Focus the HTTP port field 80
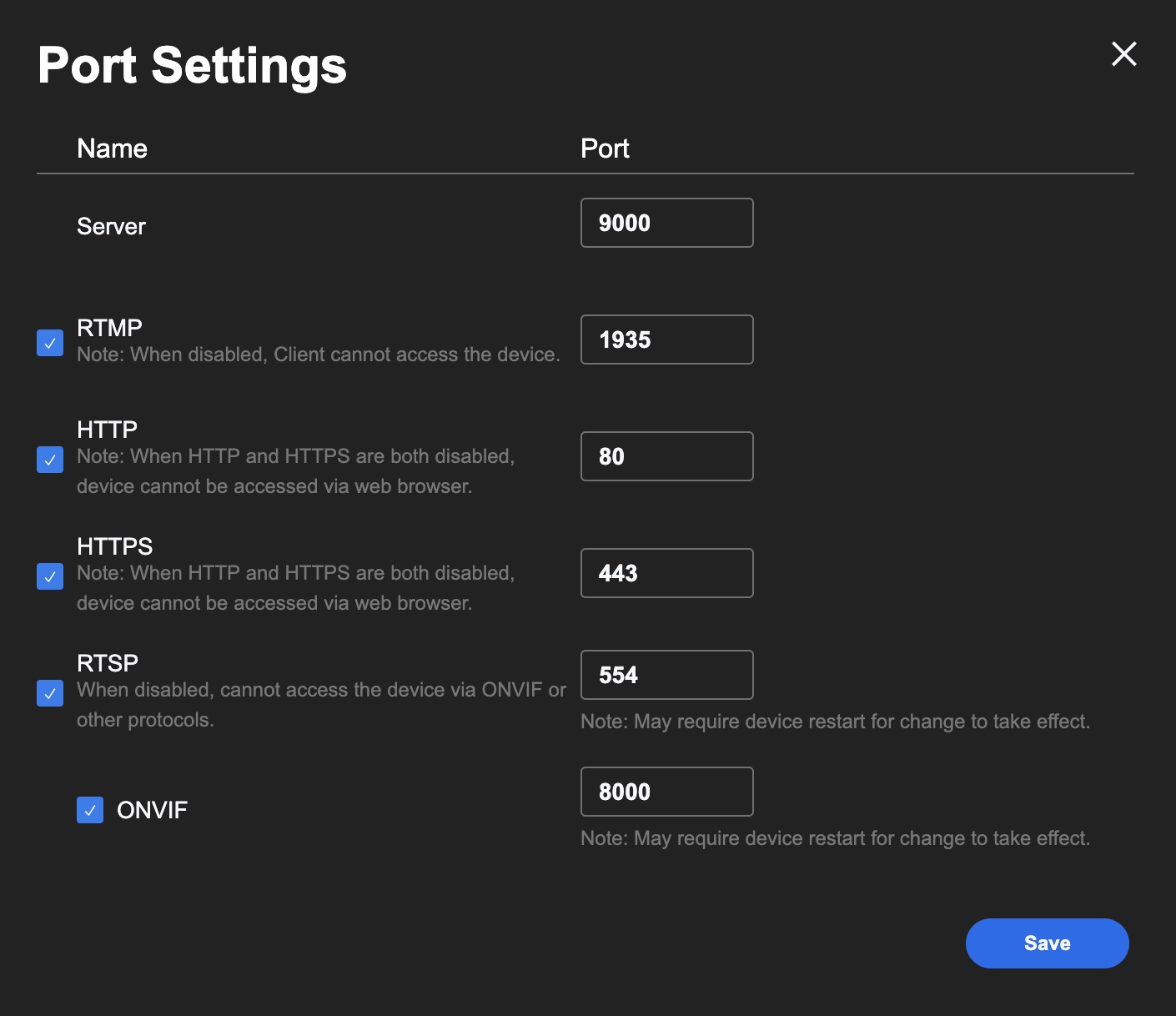 click(667, 456)
